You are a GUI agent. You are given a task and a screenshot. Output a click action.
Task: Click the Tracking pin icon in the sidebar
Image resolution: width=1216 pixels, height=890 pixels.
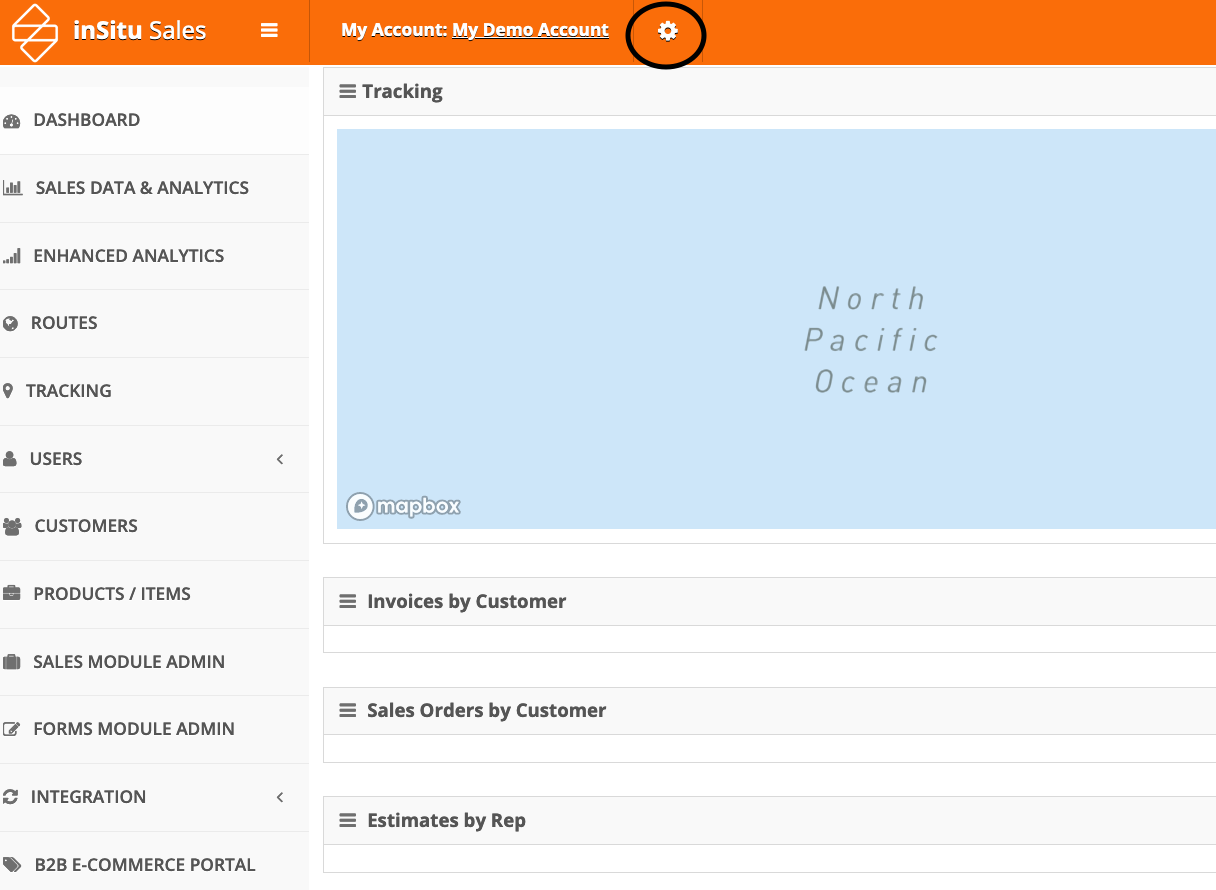tap(9, 391)
